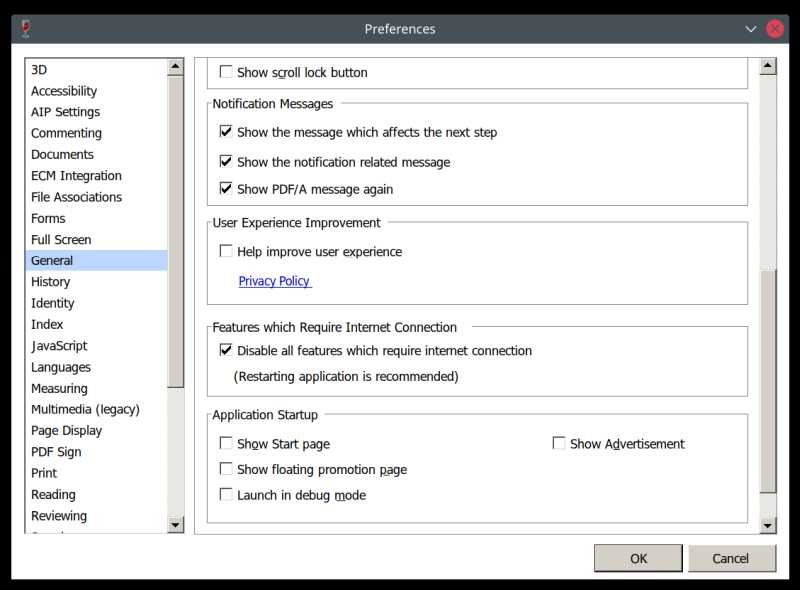This screenshot has width=800, height=590.
Task: Enable "Help improve user experience"
Action: coord(226,251)
